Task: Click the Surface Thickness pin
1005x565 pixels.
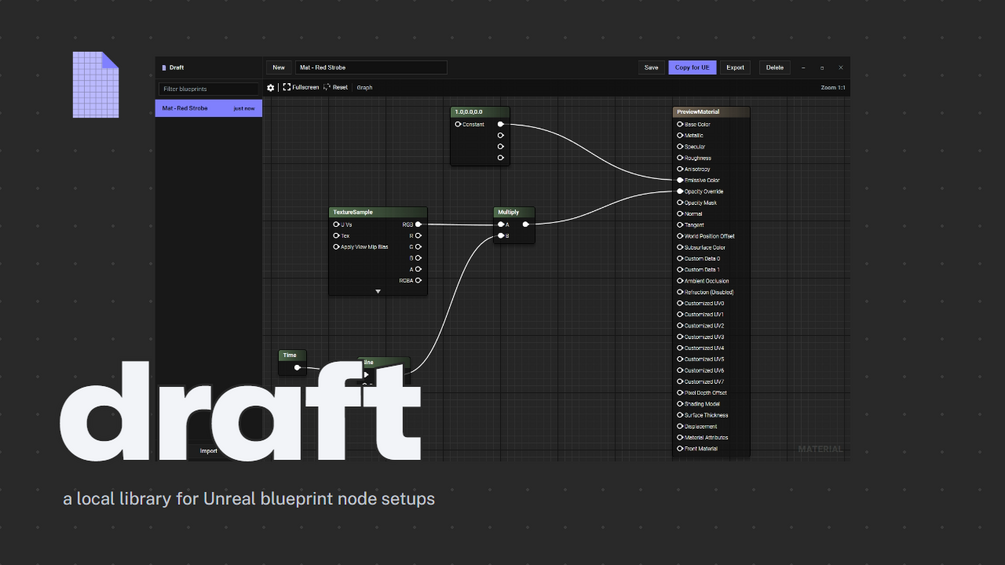Action: click(680, 415)
